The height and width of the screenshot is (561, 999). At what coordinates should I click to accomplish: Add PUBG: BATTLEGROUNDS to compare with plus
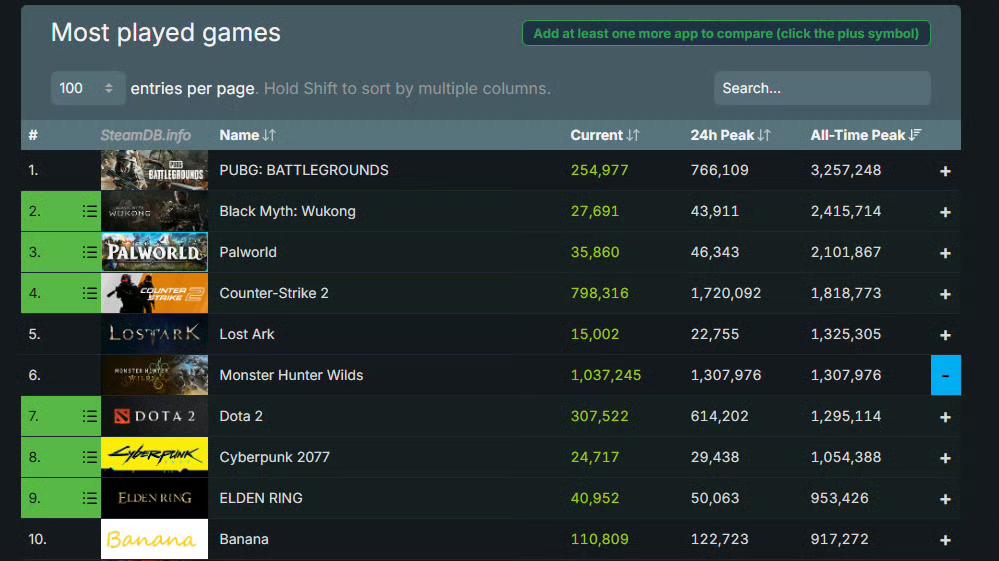tap(945, 171)
